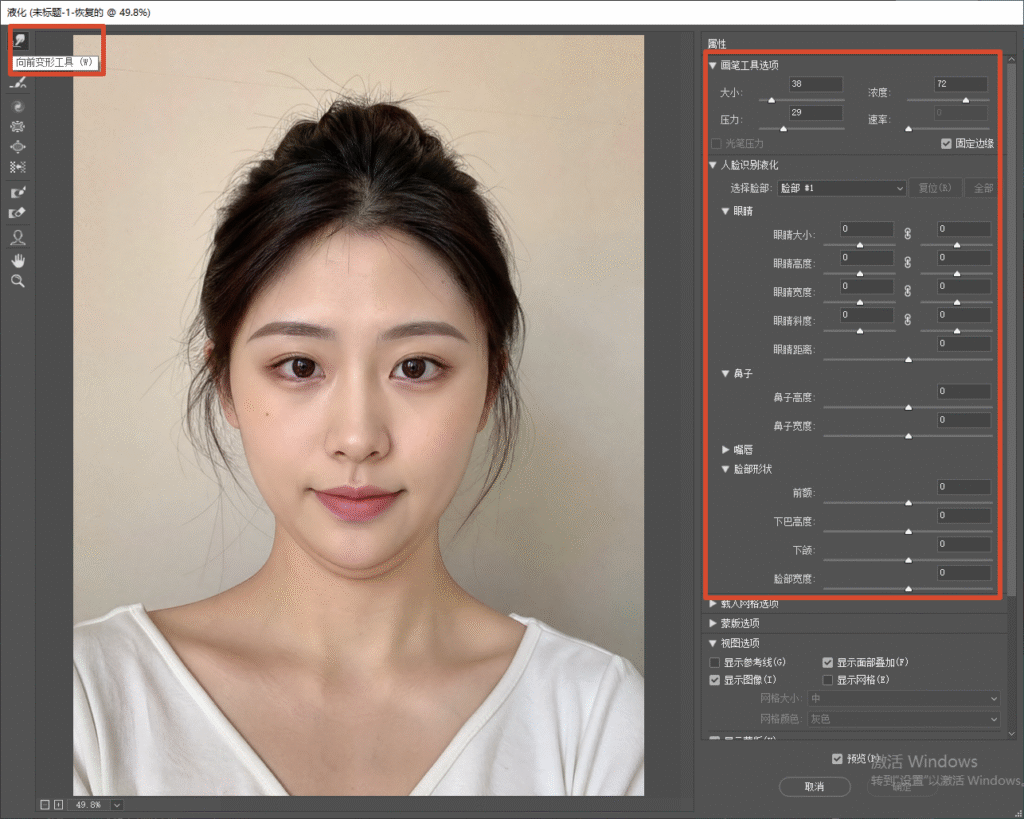1024x819 pixels.
Task: Select the Twirl Clockwise tool
Action: tap(18, 106)
